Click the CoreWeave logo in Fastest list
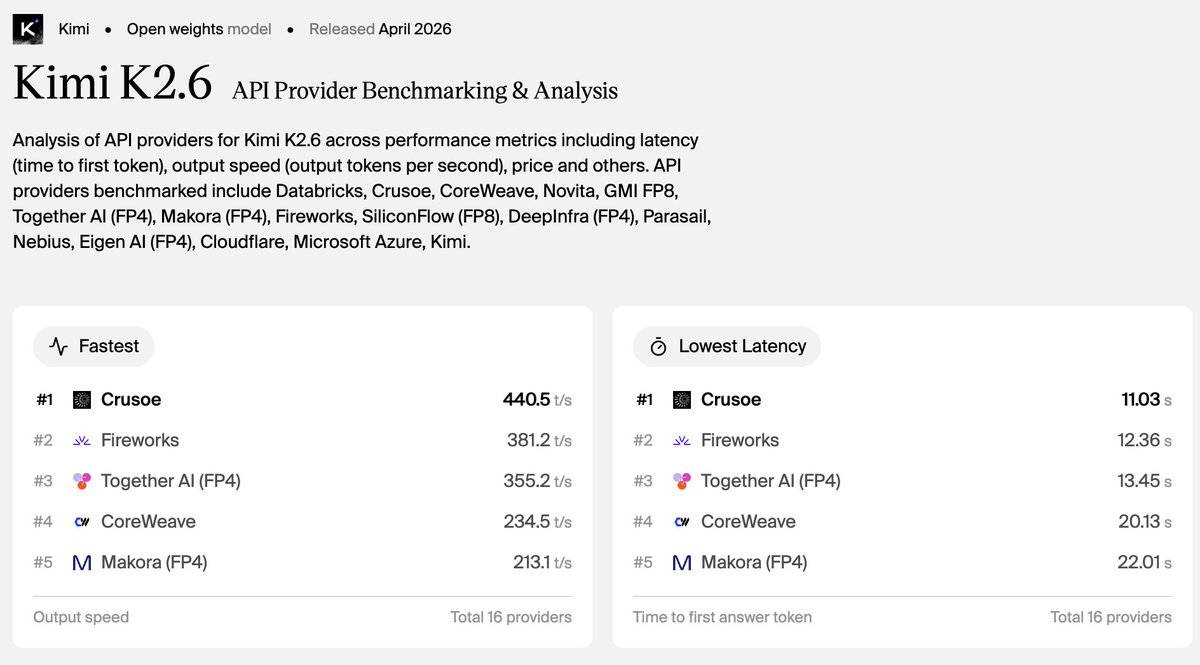This screenshot has height=665, width=1200. point(82,522)
